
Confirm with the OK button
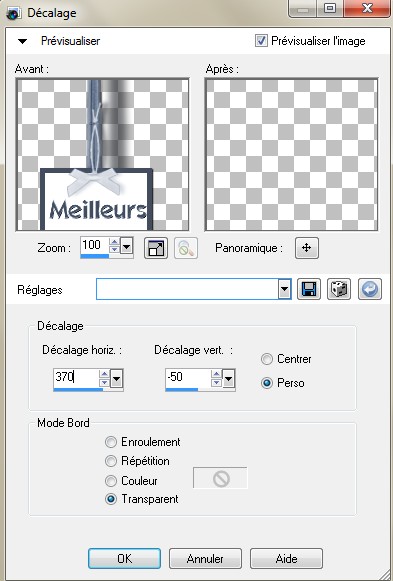(x=124, y=558)
